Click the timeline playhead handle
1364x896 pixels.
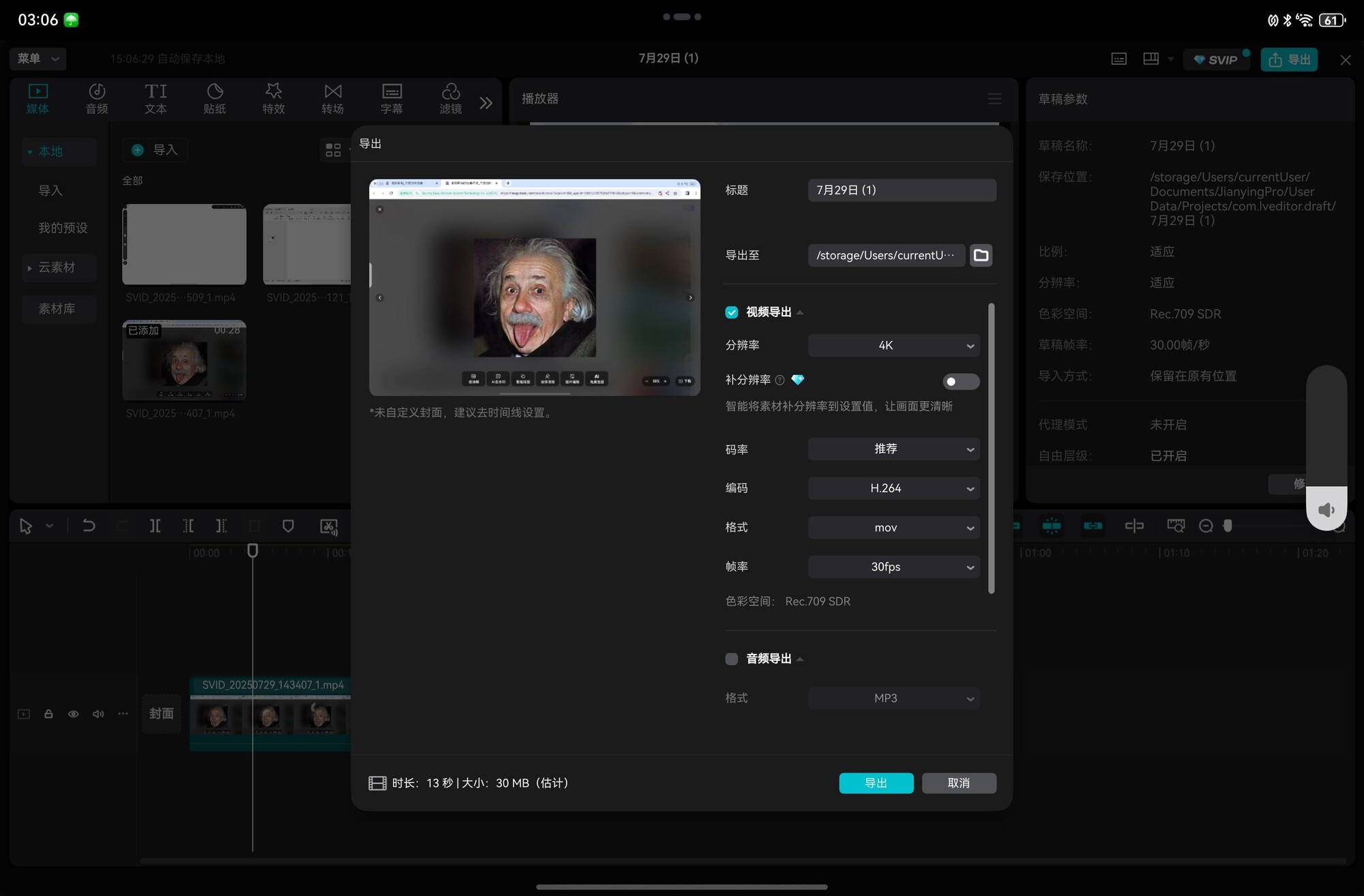coord(252,550)
